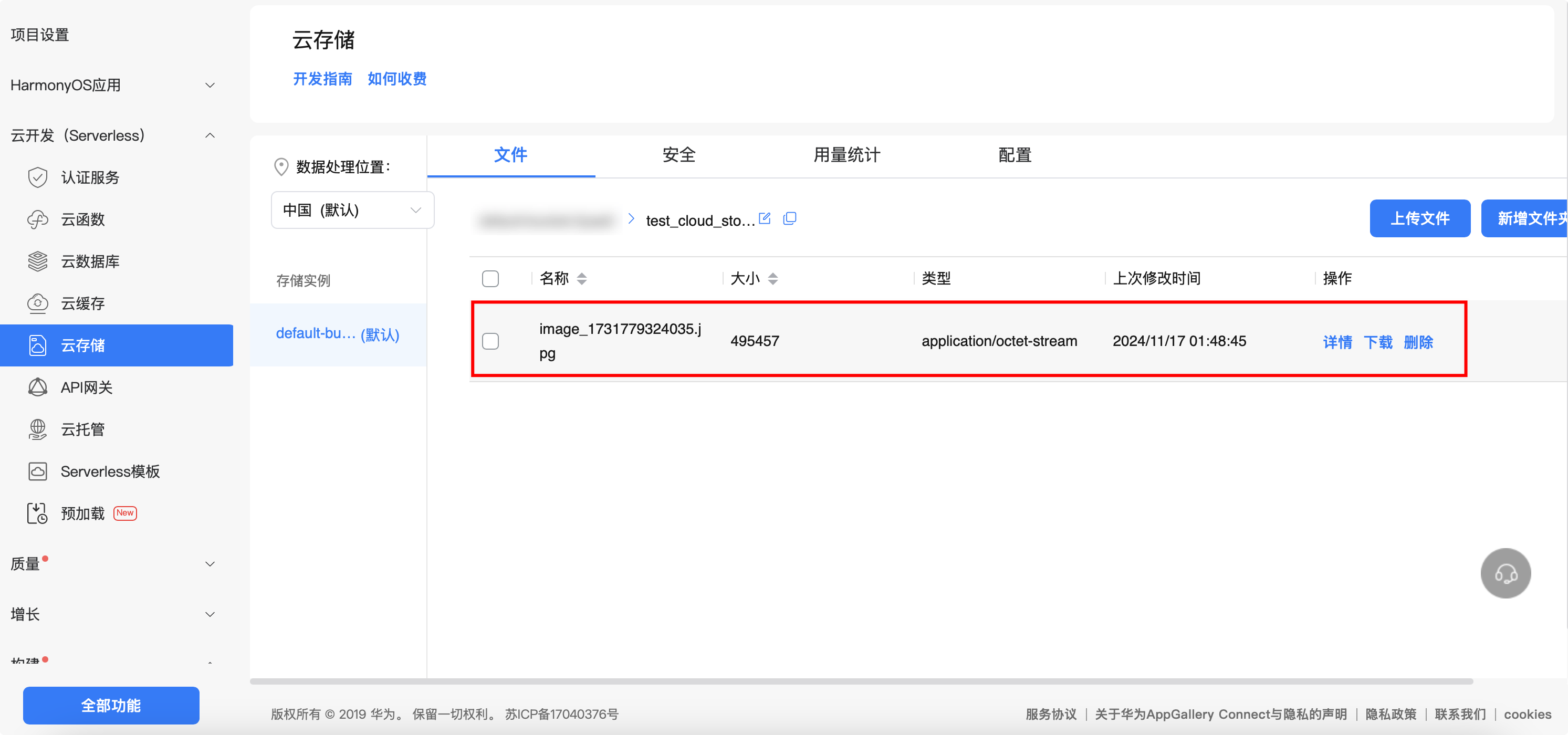Open the 联系我们 footer link
Screen dimensions: 1568x735
(x=1460, y=713)
